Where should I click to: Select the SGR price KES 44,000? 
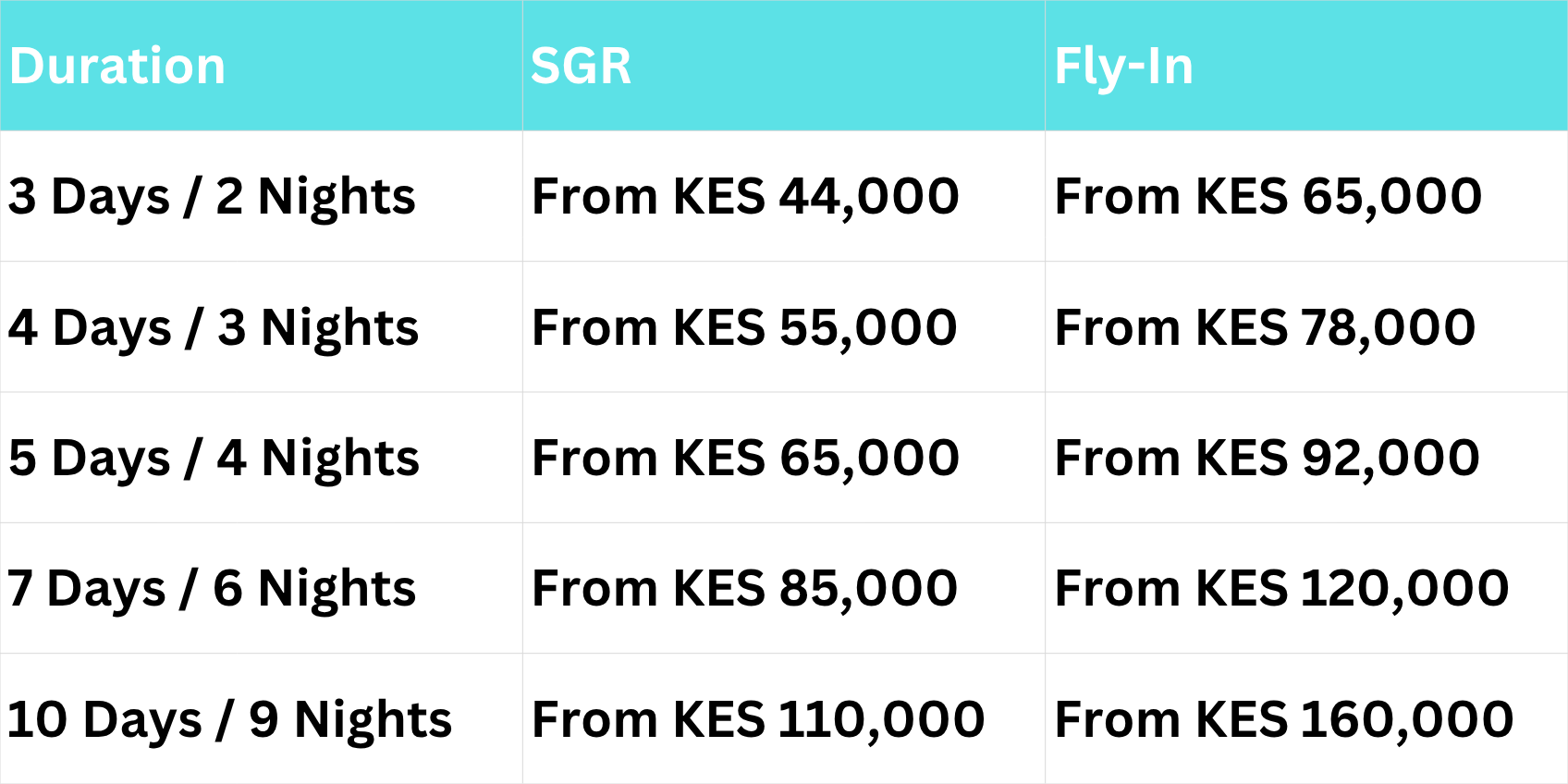(x=745, y=197)
